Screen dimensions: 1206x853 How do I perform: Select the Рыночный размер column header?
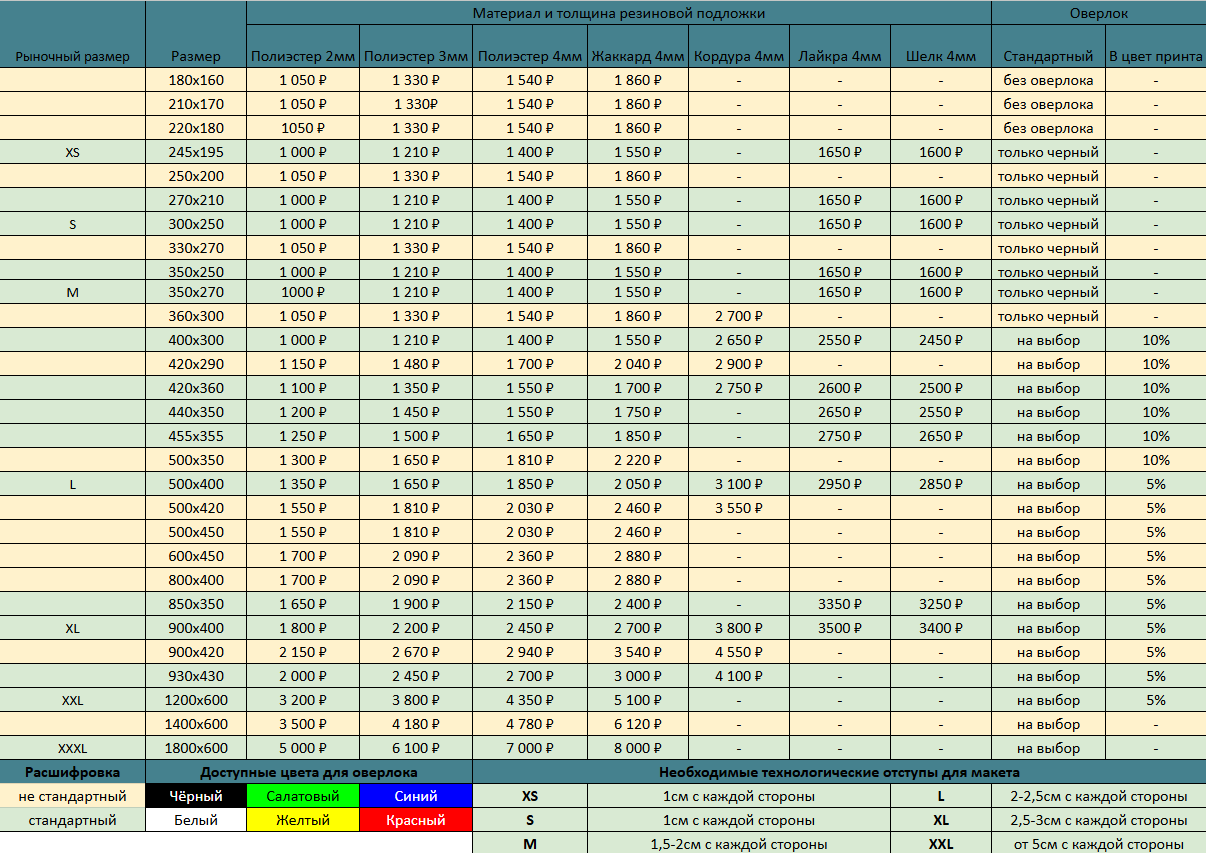72,56
